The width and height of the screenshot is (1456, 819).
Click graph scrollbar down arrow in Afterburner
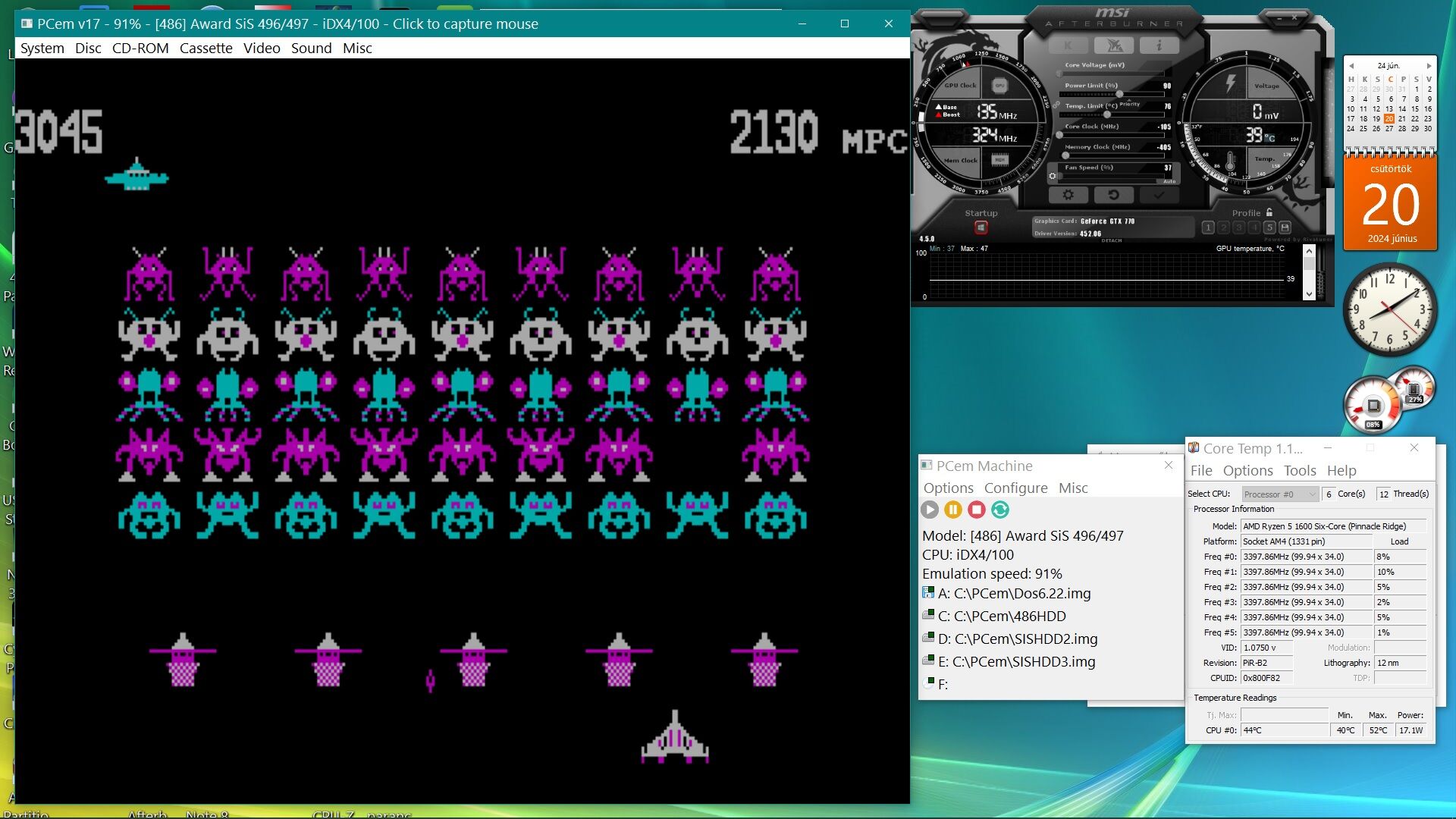point(1309,294)
